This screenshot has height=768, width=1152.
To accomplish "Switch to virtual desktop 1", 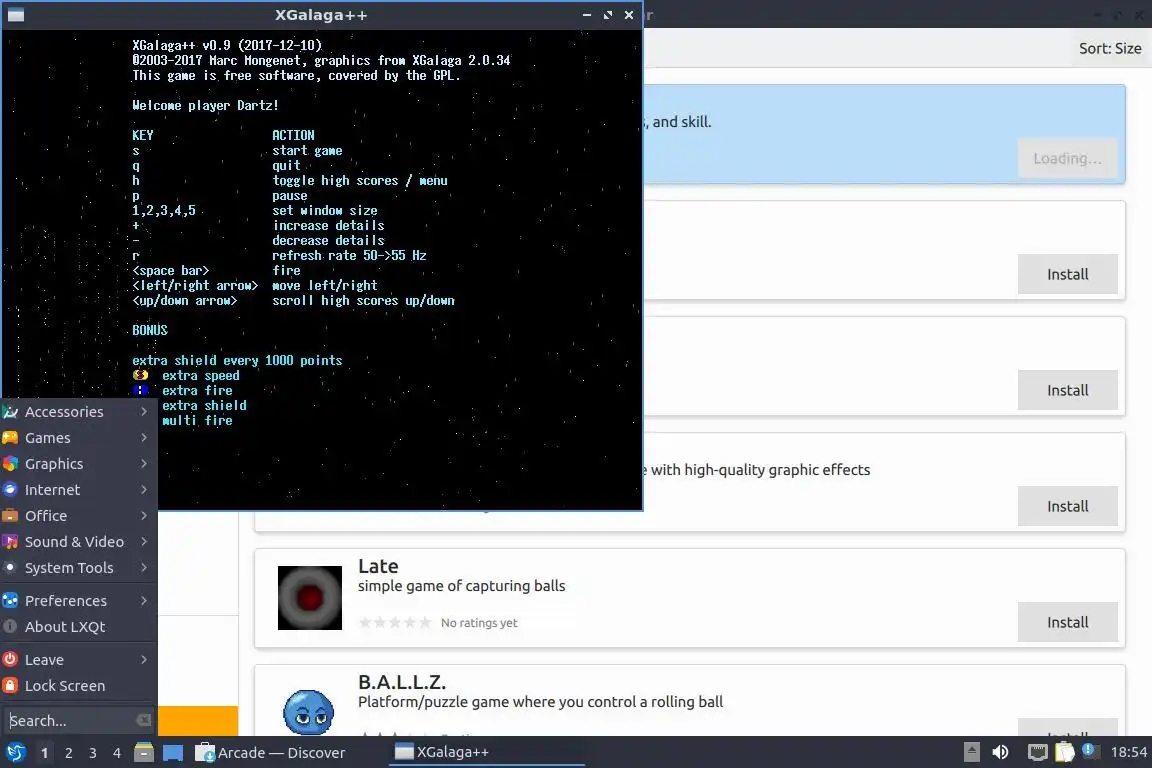I will (45, 753).
